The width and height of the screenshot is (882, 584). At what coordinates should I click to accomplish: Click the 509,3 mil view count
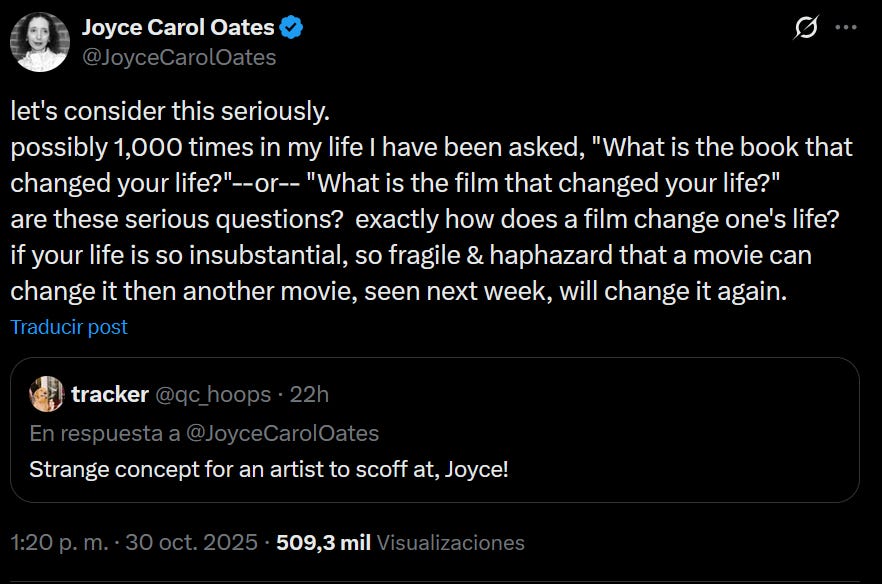(x=323, y=543)
